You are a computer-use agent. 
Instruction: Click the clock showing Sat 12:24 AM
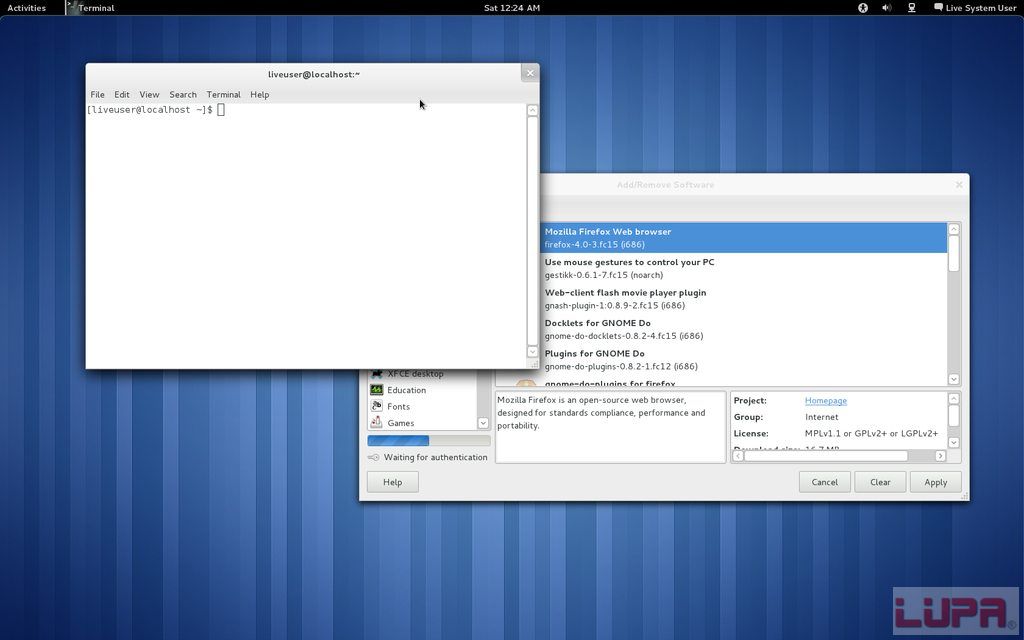tap(512, 8)
